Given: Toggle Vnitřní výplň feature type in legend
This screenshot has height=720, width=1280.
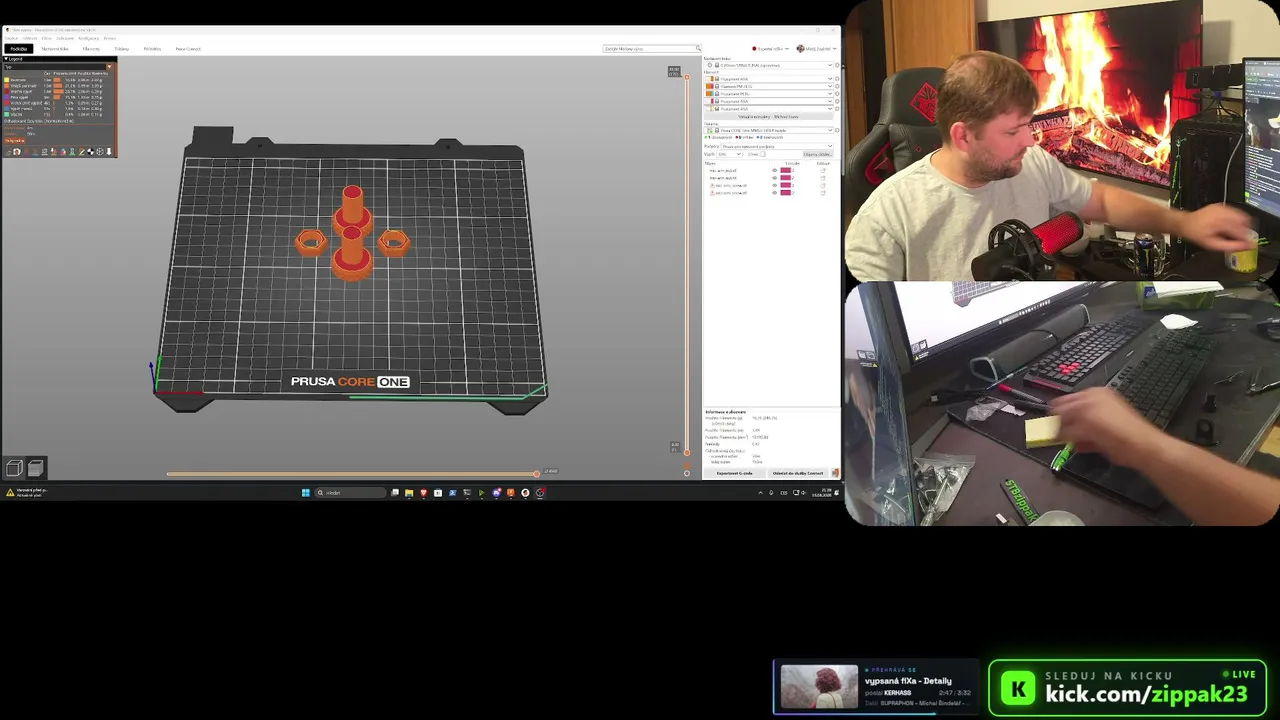Looking at the screenshot, I should tap(55, 92).
